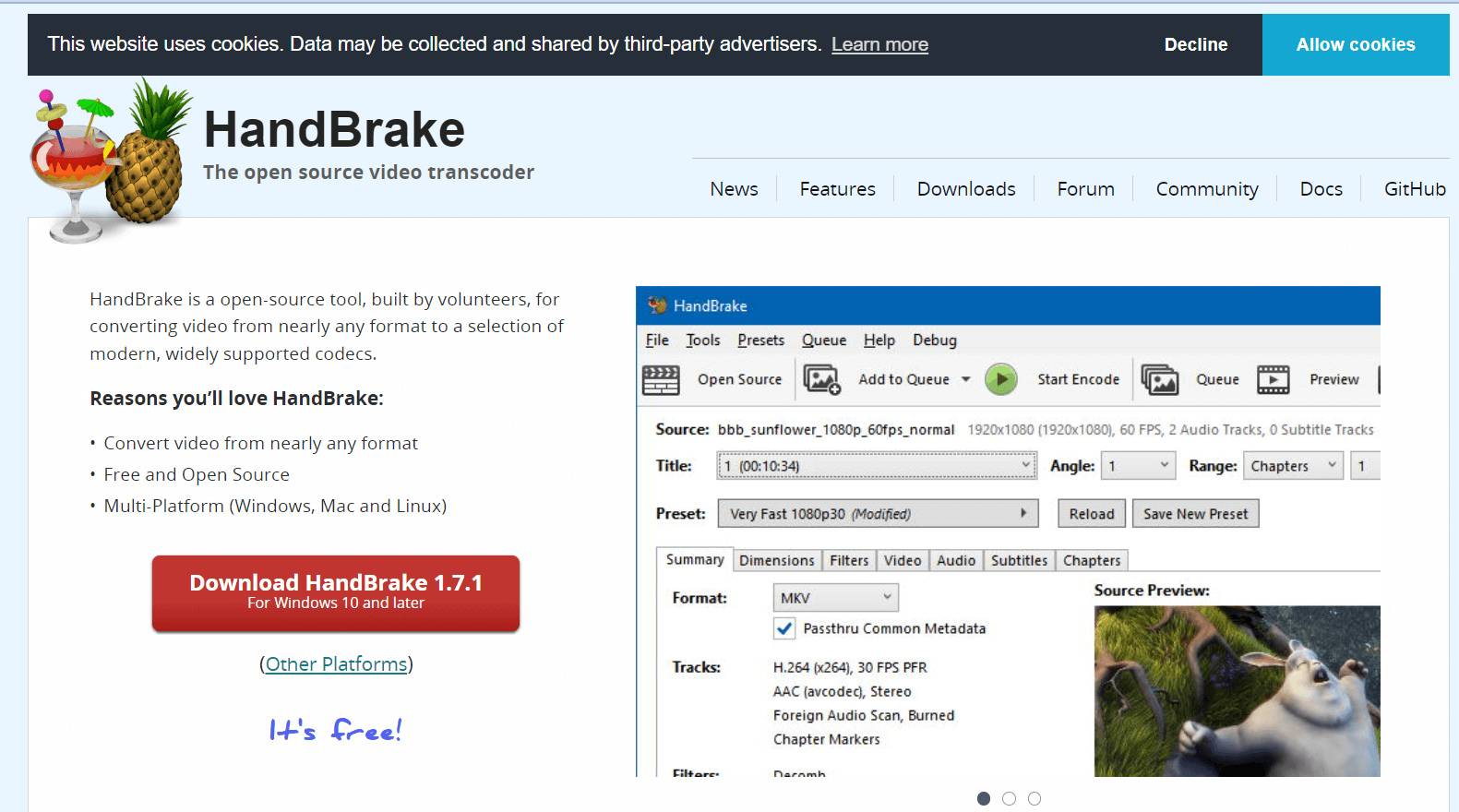Open the Community link
This screenshot has width=1459, height=812.
pos(1207,189)
